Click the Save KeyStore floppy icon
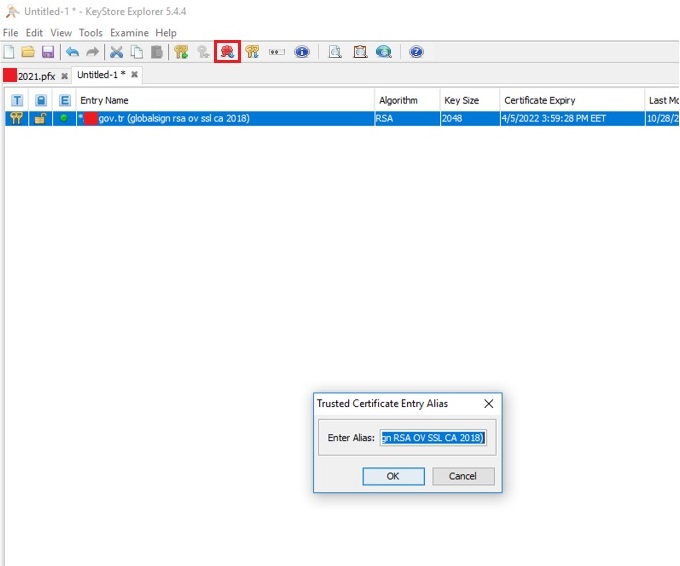The height and width of the screenshot is (566, 680). (x=47, y=52)
